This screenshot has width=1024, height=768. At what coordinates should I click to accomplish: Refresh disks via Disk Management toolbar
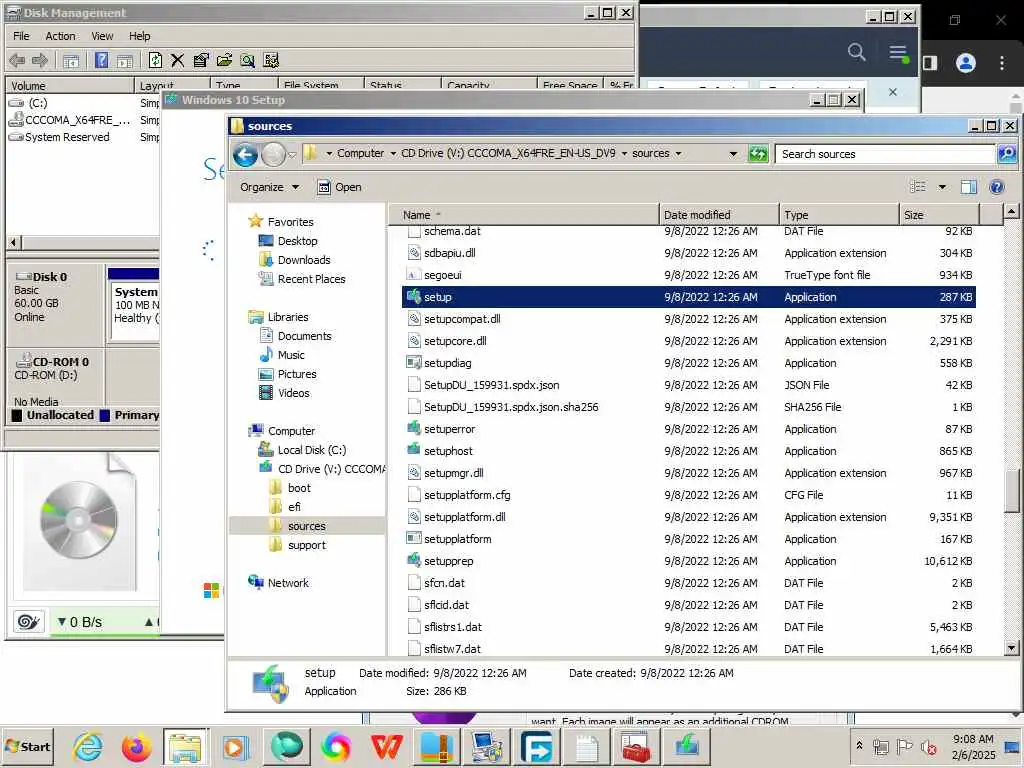point(155,61)
